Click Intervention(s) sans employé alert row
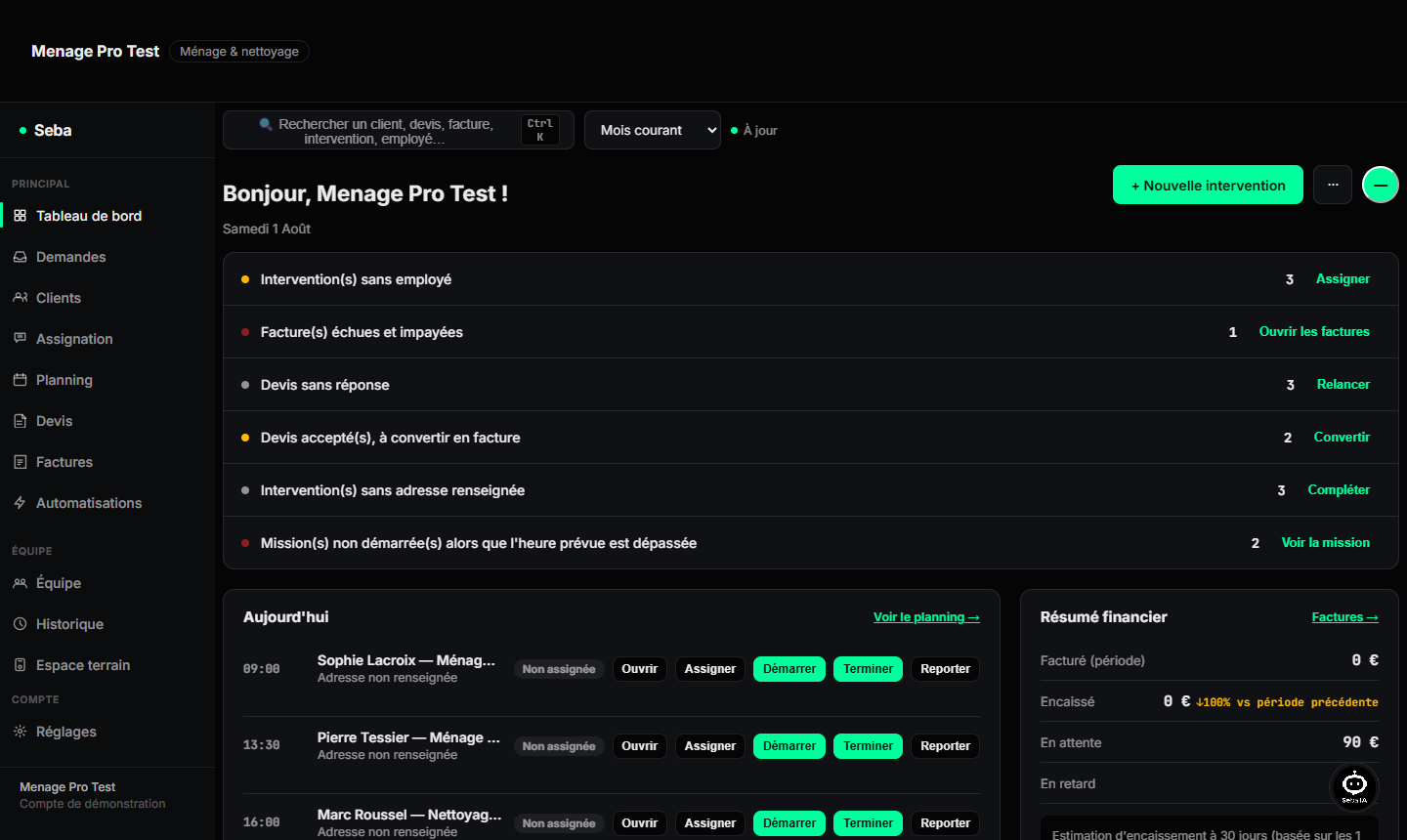The width and height of the screenshot is (1407, 840). point(811,279)
